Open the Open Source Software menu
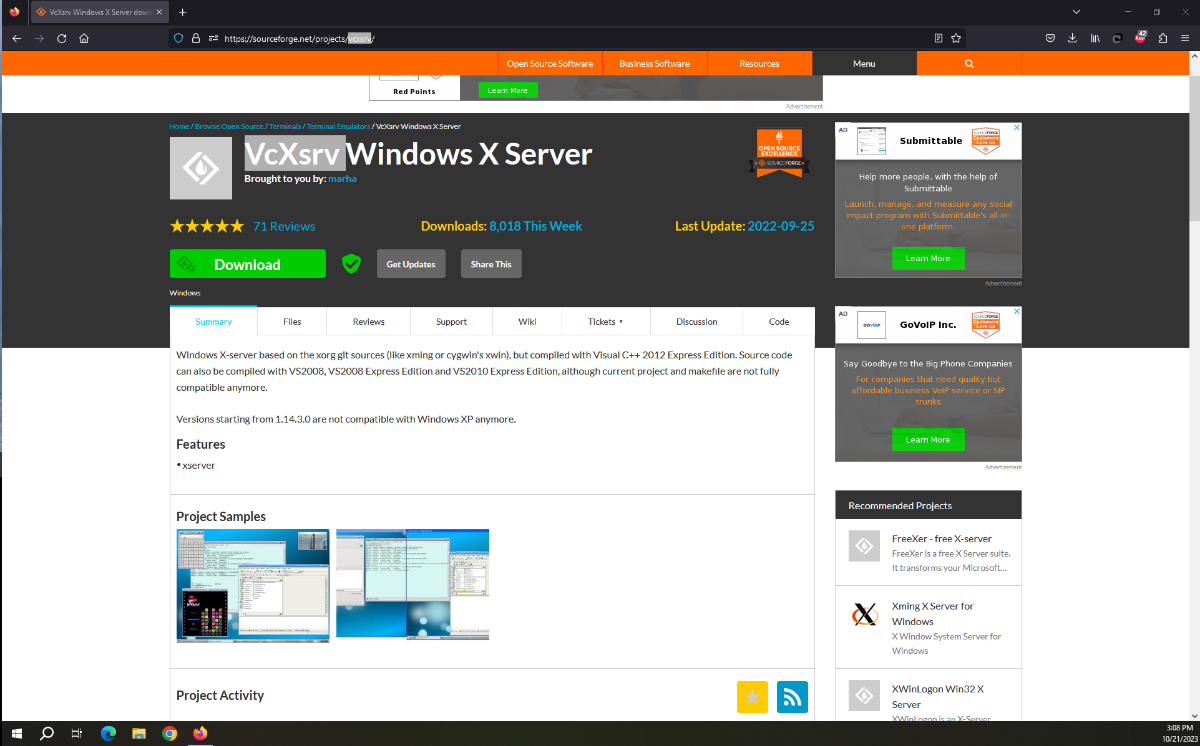This screenshot has width=1200, height=746. click(550, 63)
